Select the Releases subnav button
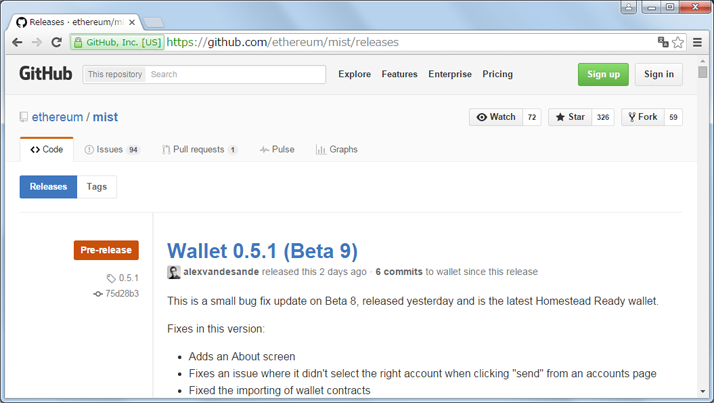Screen dimensions: 714x403 48,187
